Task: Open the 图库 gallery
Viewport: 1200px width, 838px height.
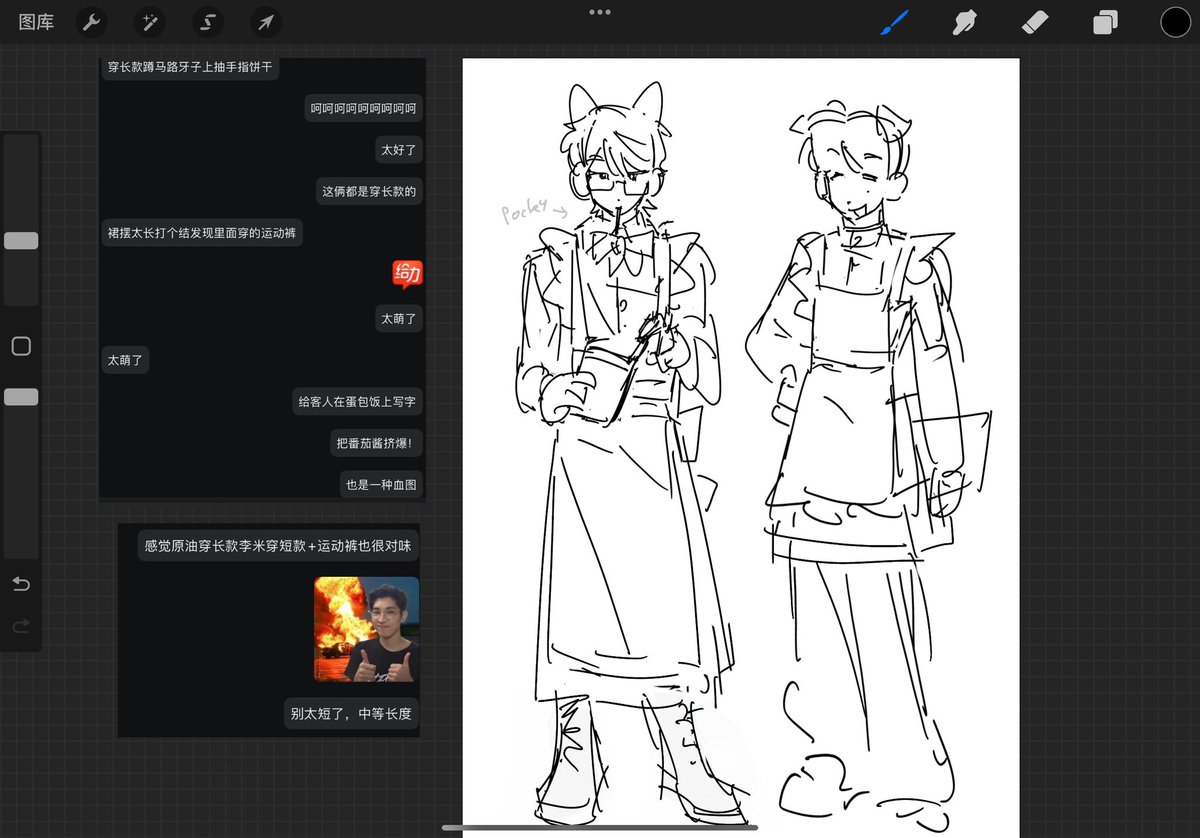Action: tap(37, 22)
